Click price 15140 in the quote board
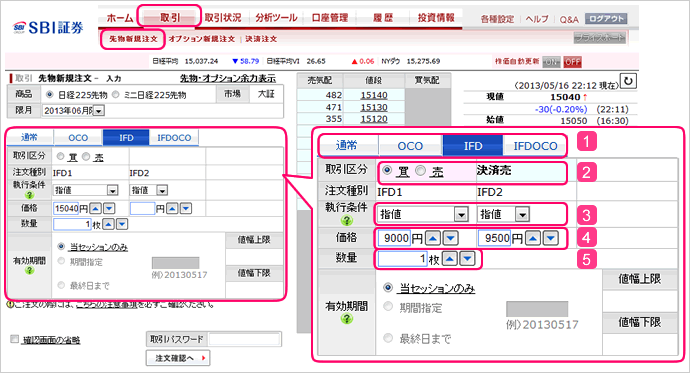 374,95
